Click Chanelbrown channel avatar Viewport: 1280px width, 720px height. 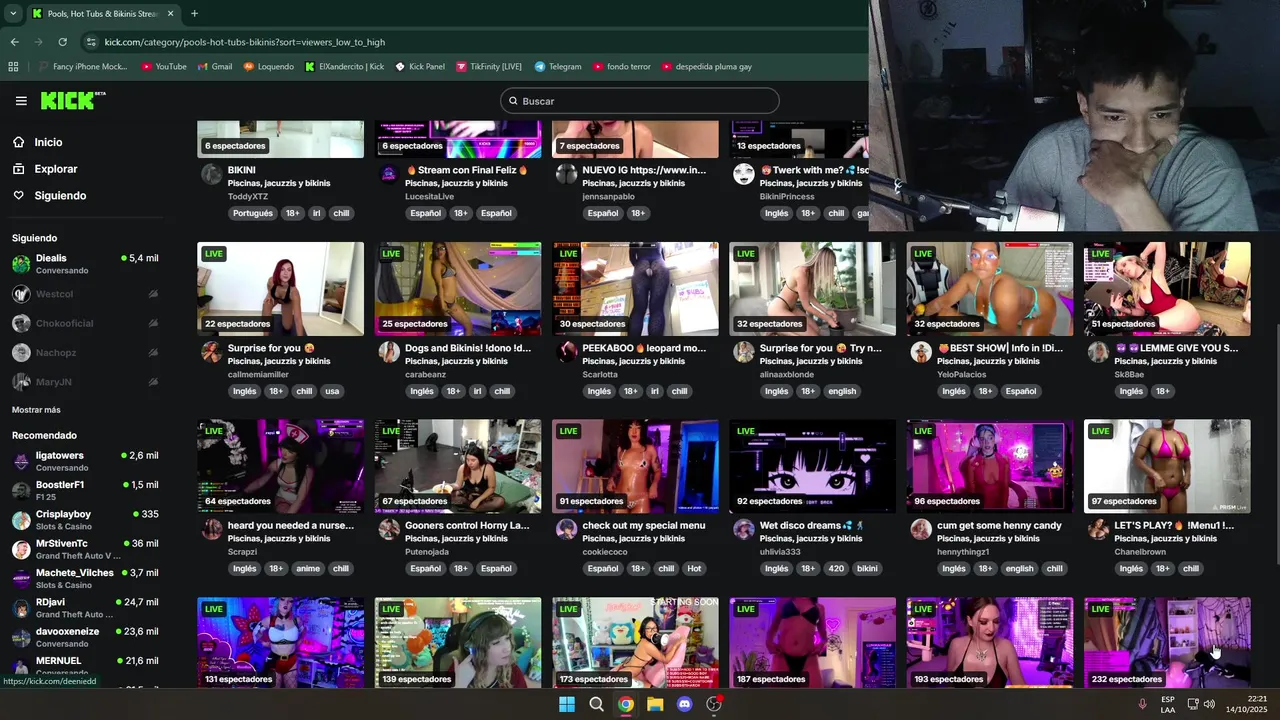[1098, 529]
